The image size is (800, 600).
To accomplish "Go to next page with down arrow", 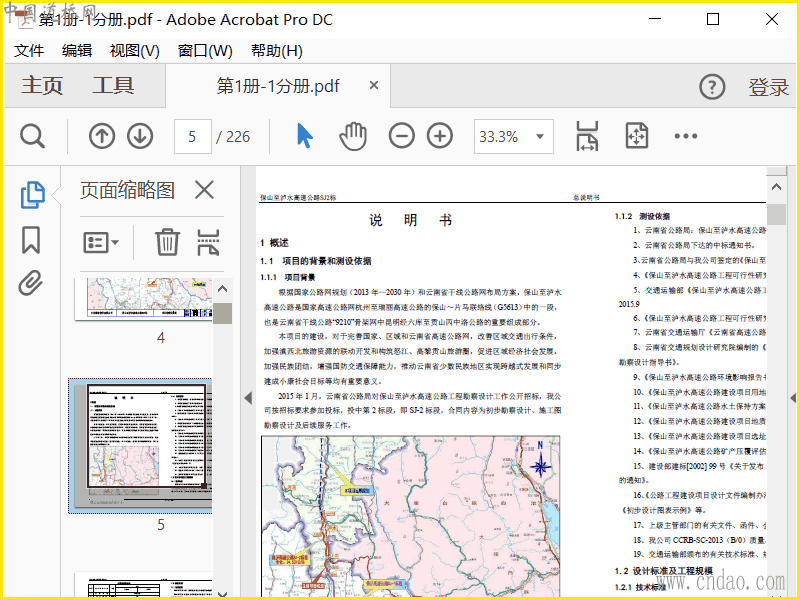I will coord(140,136).
